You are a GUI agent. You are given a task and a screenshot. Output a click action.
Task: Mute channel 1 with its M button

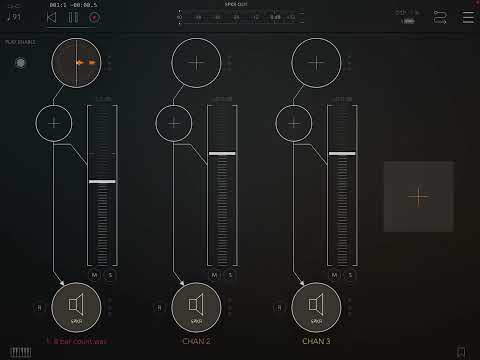(94, 275)
